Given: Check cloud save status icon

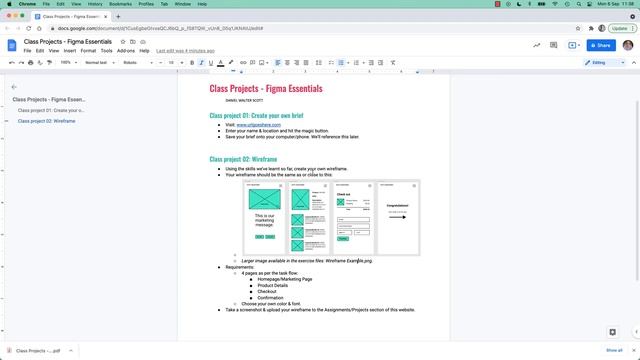Looking at the screenshot, I should (x=143, y=42).
